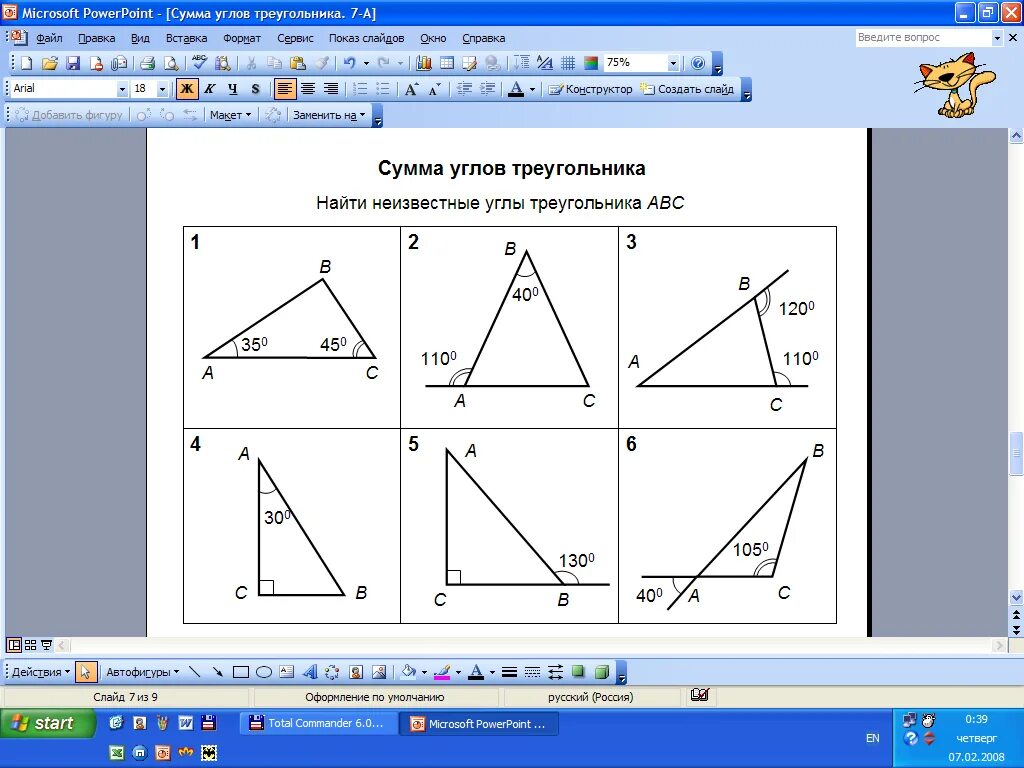1024x768 pixels.
Task: Open Microsoft Office help question icon
Action: (697, 63)
